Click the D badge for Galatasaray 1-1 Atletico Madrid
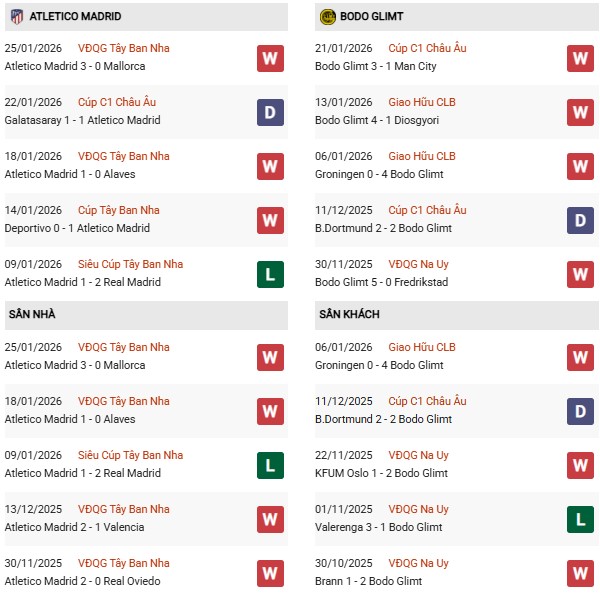The width and height of the screenshot is (600, 594). pos(269,112)
